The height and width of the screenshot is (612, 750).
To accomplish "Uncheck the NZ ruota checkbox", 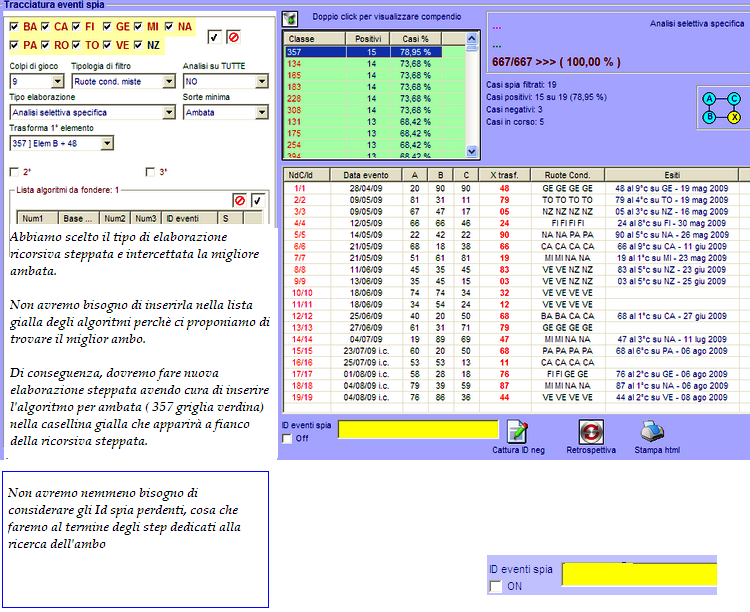I will [x=138, y=45].
